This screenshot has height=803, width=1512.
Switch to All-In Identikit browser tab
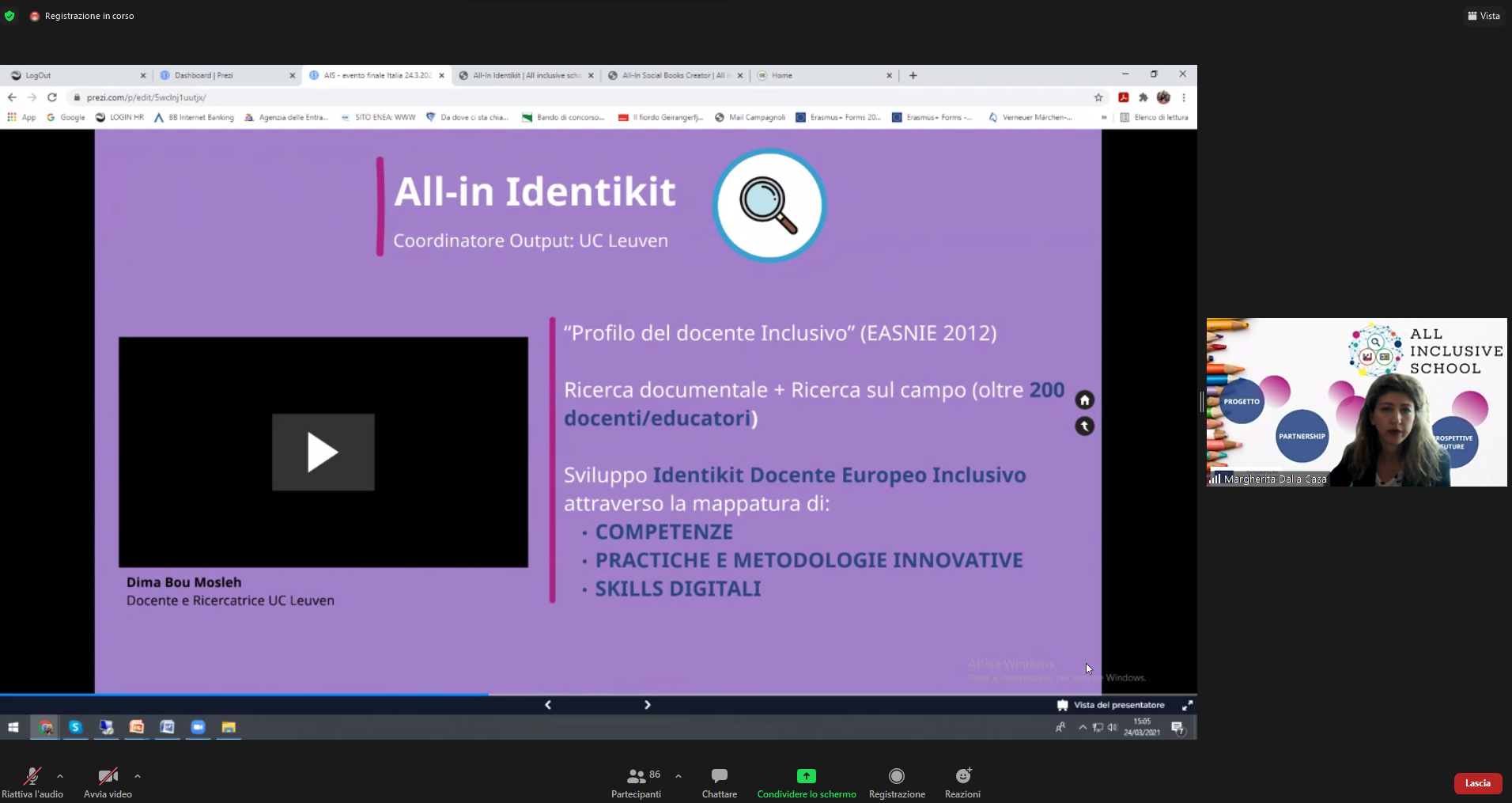526,75
